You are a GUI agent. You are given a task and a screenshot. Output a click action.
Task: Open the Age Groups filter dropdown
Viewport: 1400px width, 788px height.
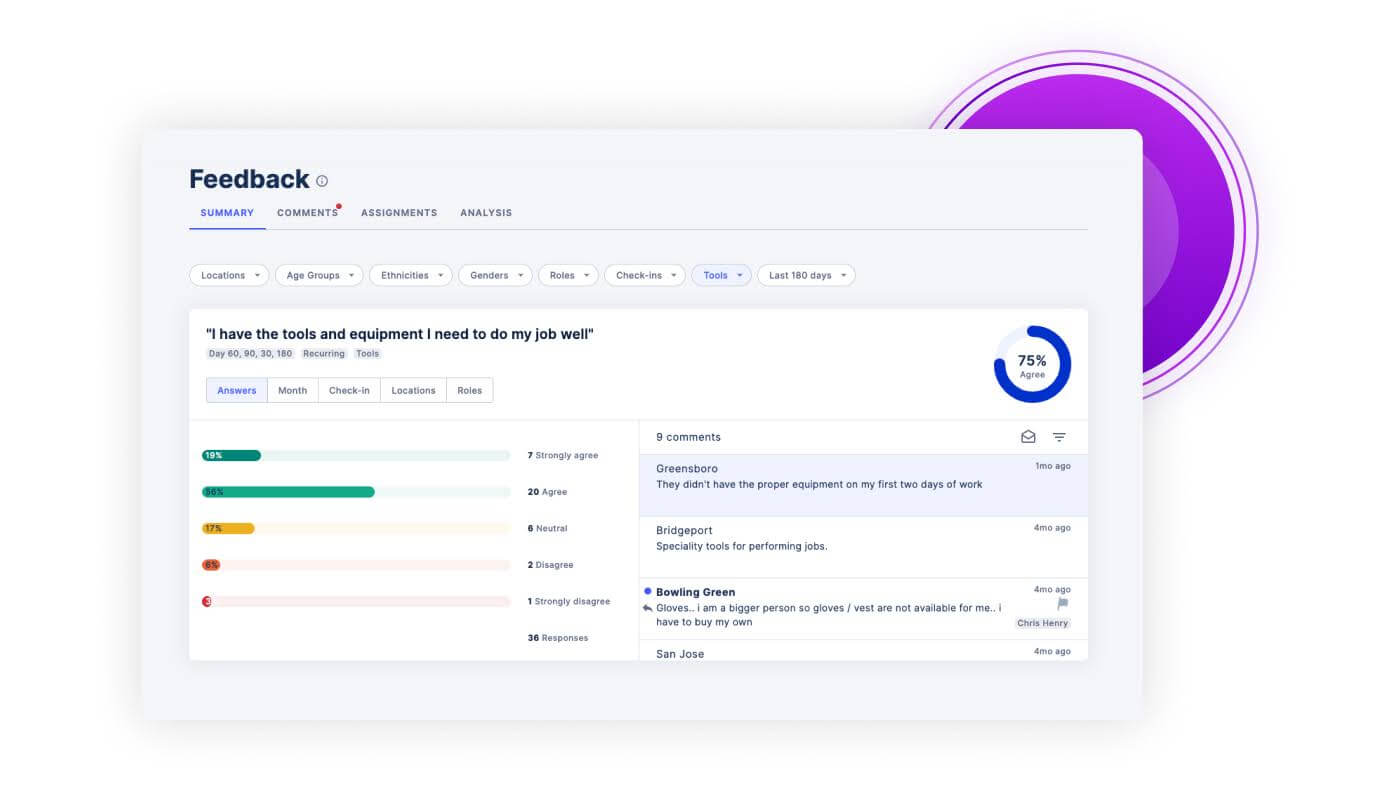pyautogui.click(x=319, y=275)
